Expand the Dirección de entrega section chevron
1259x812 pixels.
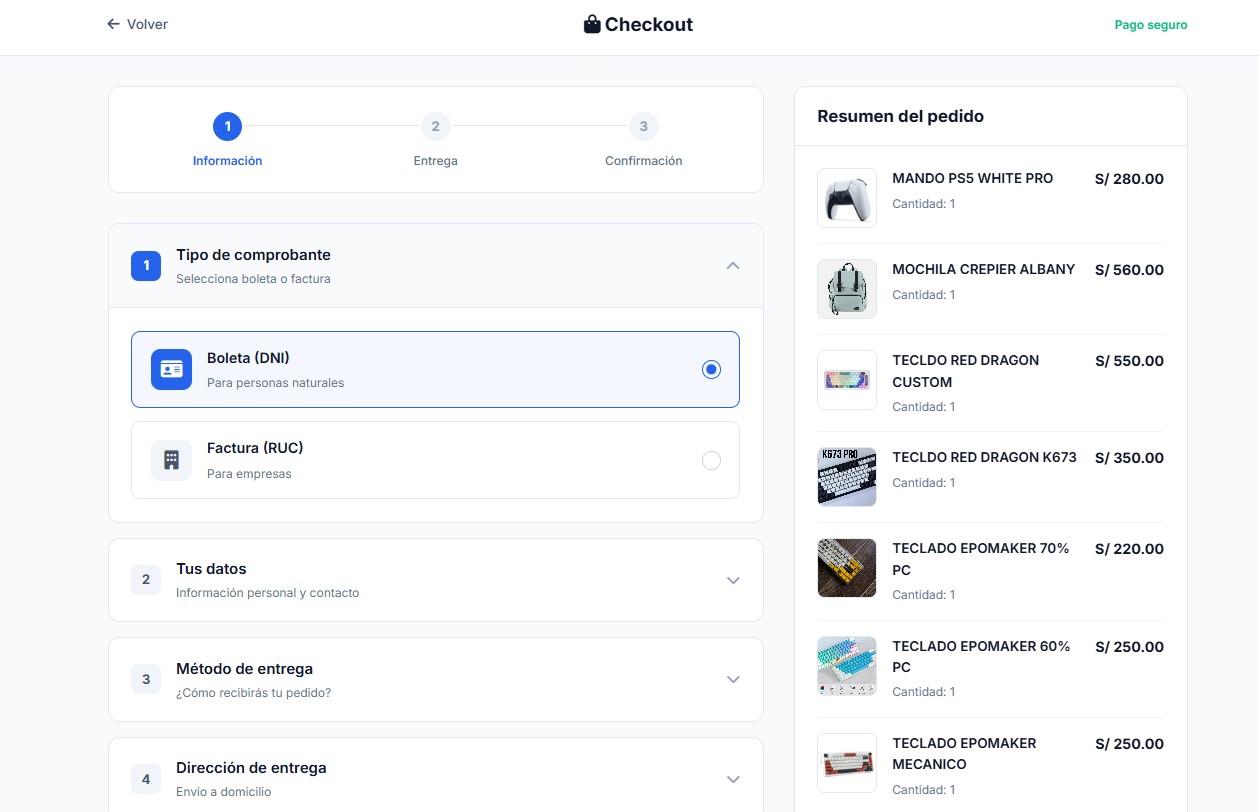coord(733,779)
